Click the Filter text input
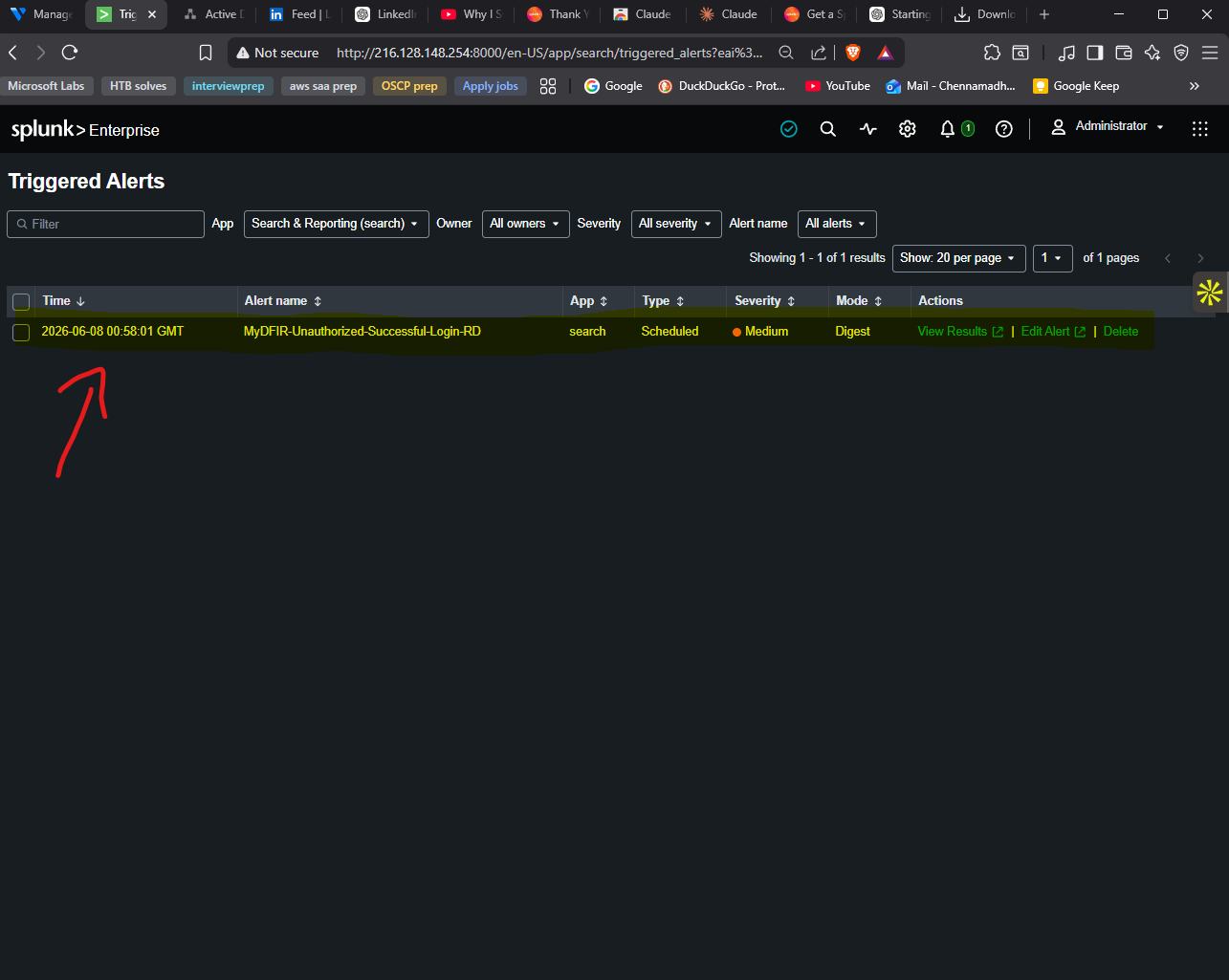Screen dimensions: 1229x980 tap(105, 224)
